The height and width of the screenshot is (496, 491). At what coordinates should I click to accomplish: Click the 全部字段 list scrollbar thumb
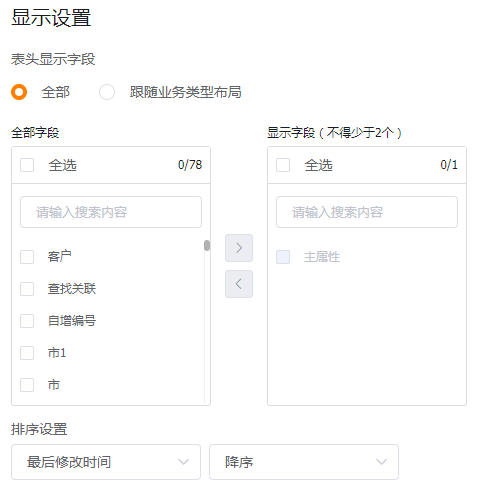(x=207, y=246)
